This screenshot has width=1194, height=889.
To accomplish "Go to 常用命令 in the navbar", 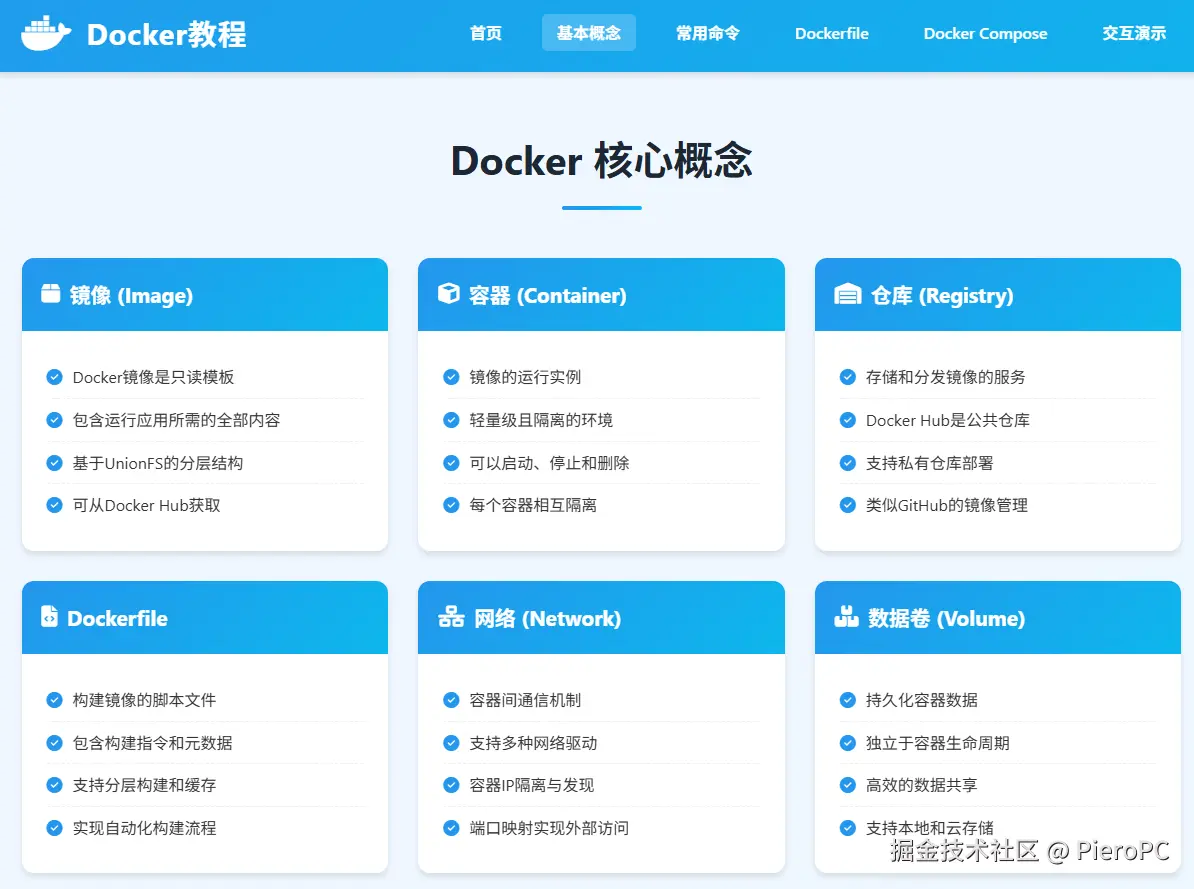I will pos(707,34).
